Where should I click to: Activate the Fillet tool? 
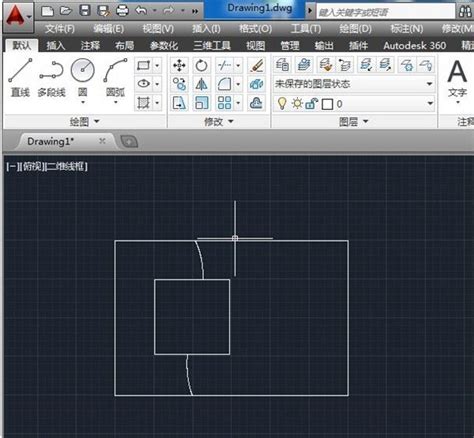[225, 84]
